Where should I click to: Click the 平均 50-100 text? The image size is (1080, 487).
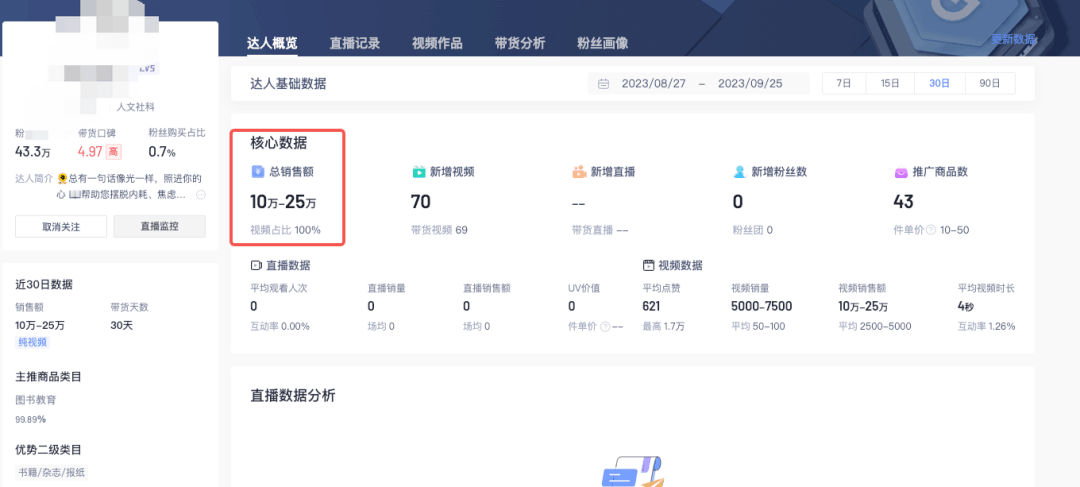[758, 327]
